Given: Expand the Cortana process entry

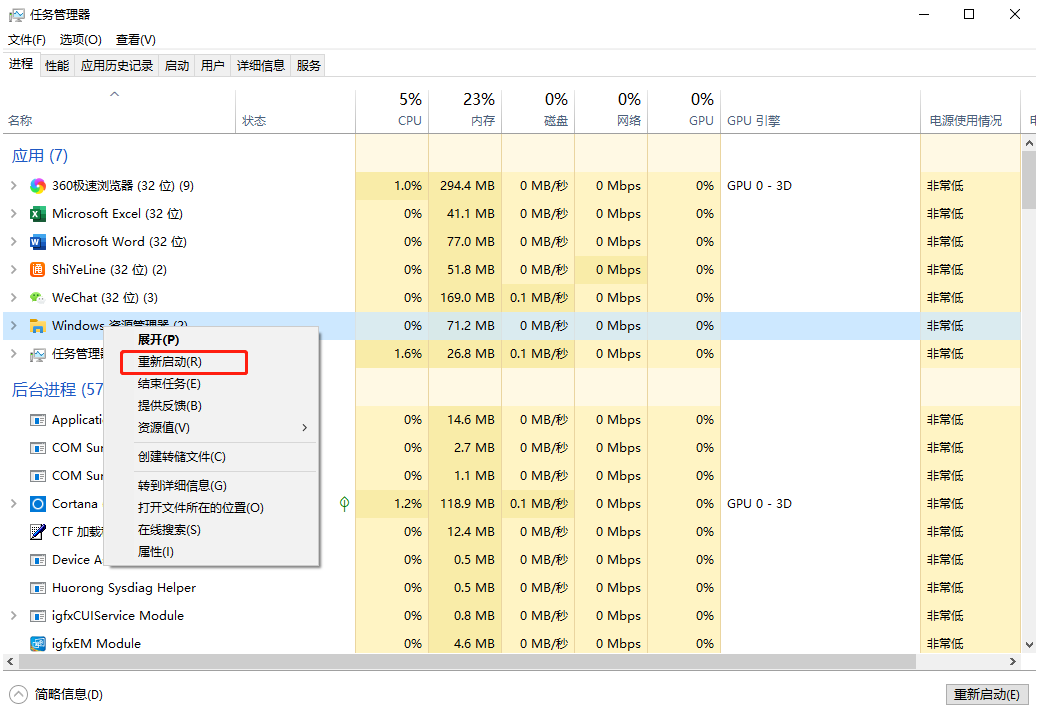Looking at the screenshot, I should click(13, 504).
